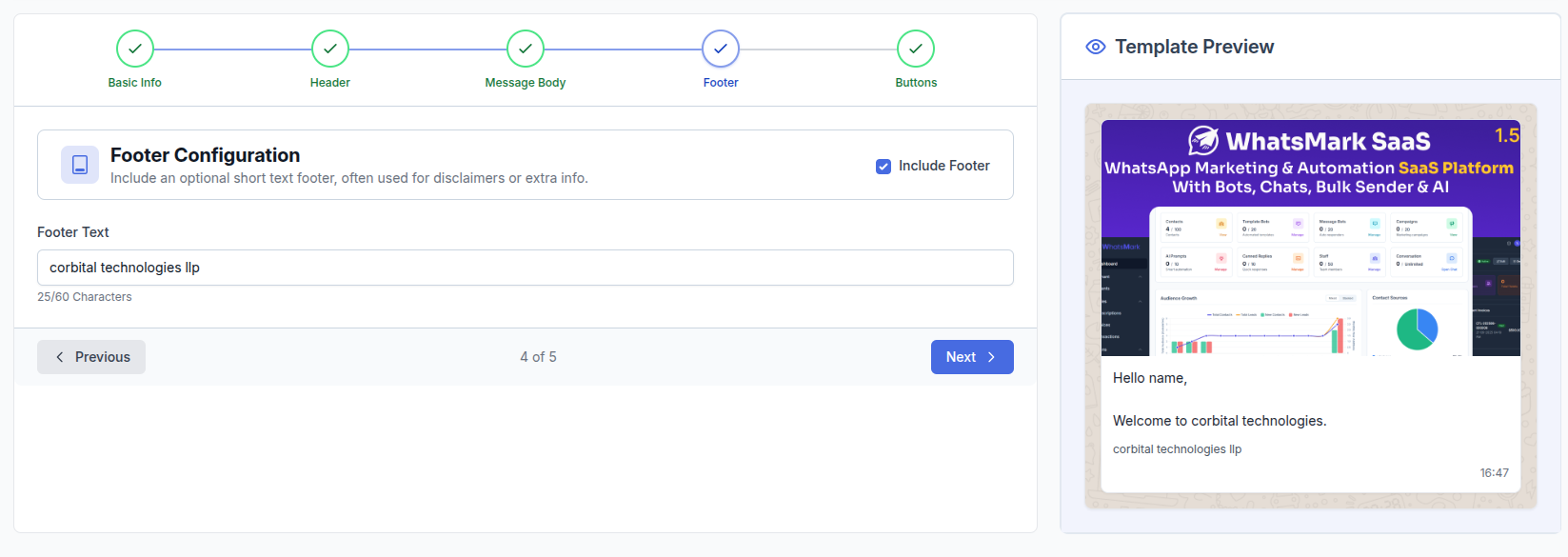Click the WhatsMark logo in preview image
The width and height of the screenshot is (1568, 557).
1203,141
